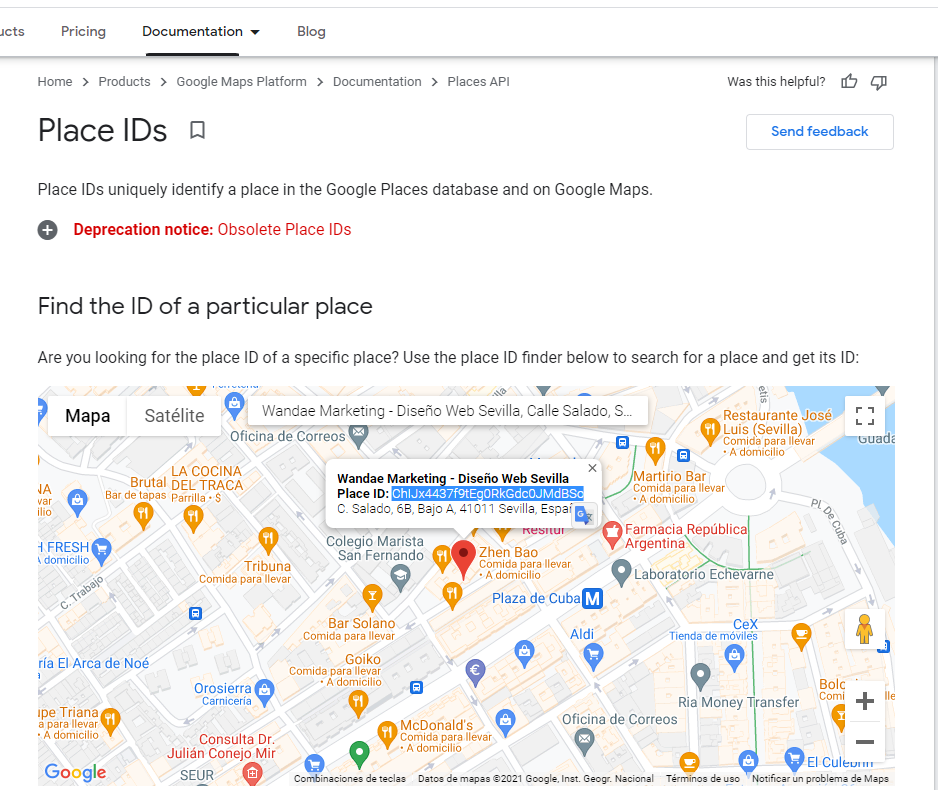Select the Tribuna restaurant marker
This screenshot has width=938, height=790.
click(268, 541)
